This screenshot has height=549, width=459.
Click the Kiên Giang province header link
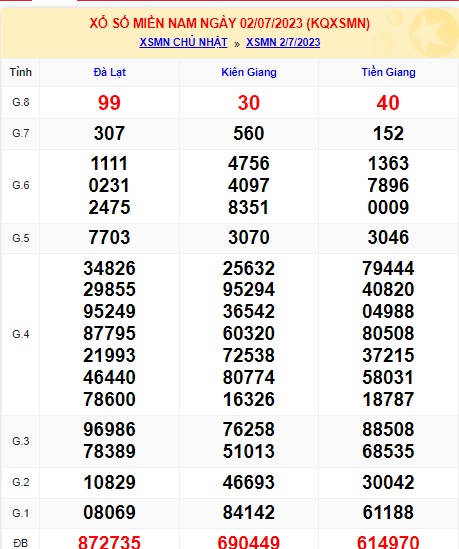[249, 72]
